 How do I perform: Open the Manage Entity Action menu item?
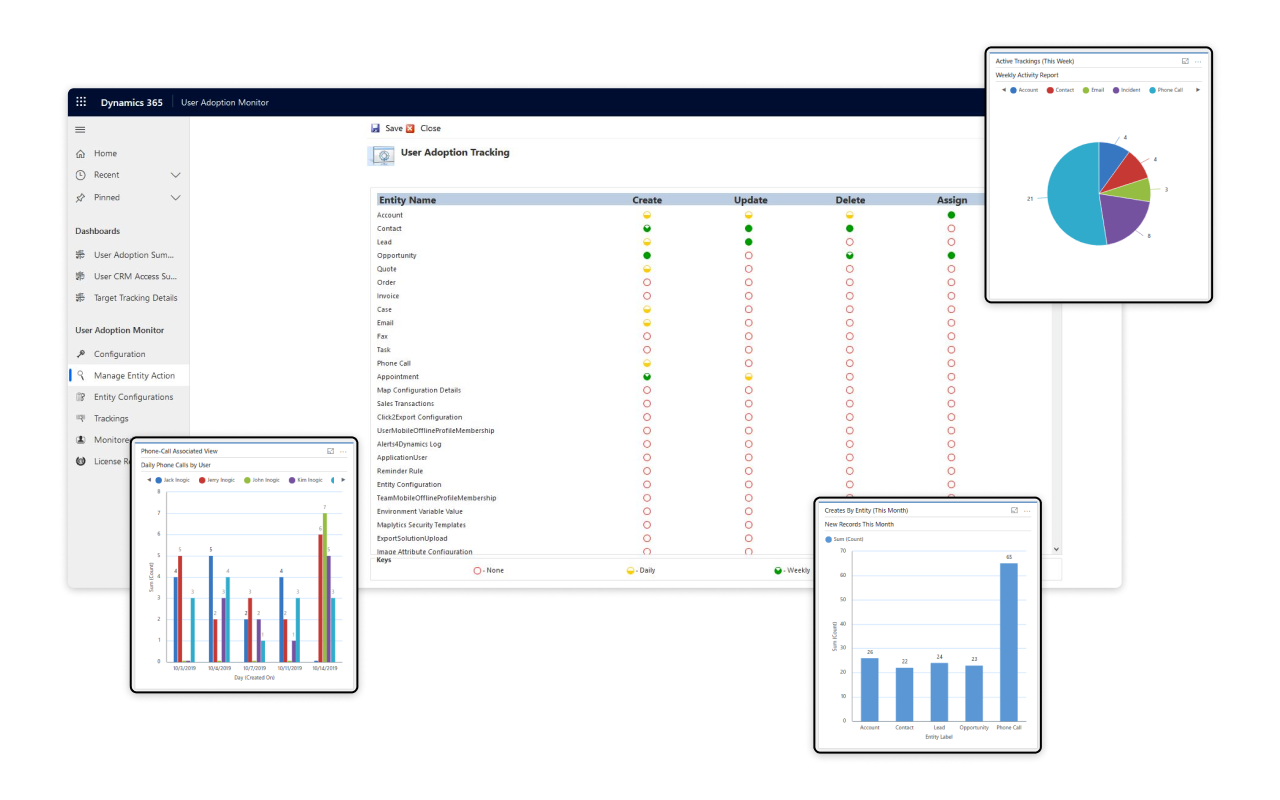[x=134, y=376]
